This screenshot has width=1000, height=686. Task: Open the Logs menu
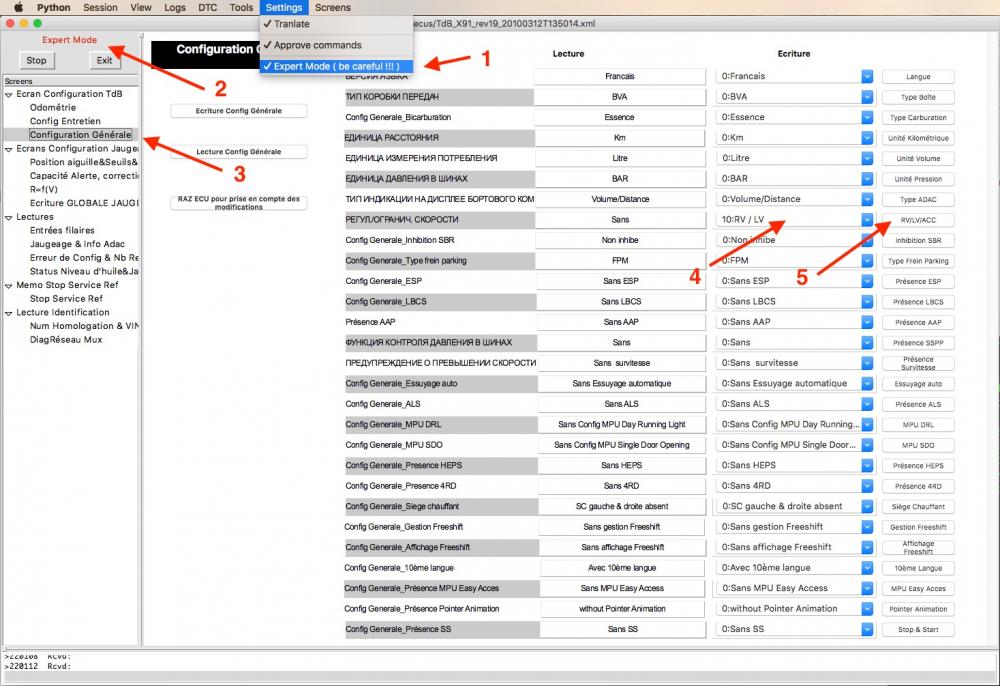[175, 8]
